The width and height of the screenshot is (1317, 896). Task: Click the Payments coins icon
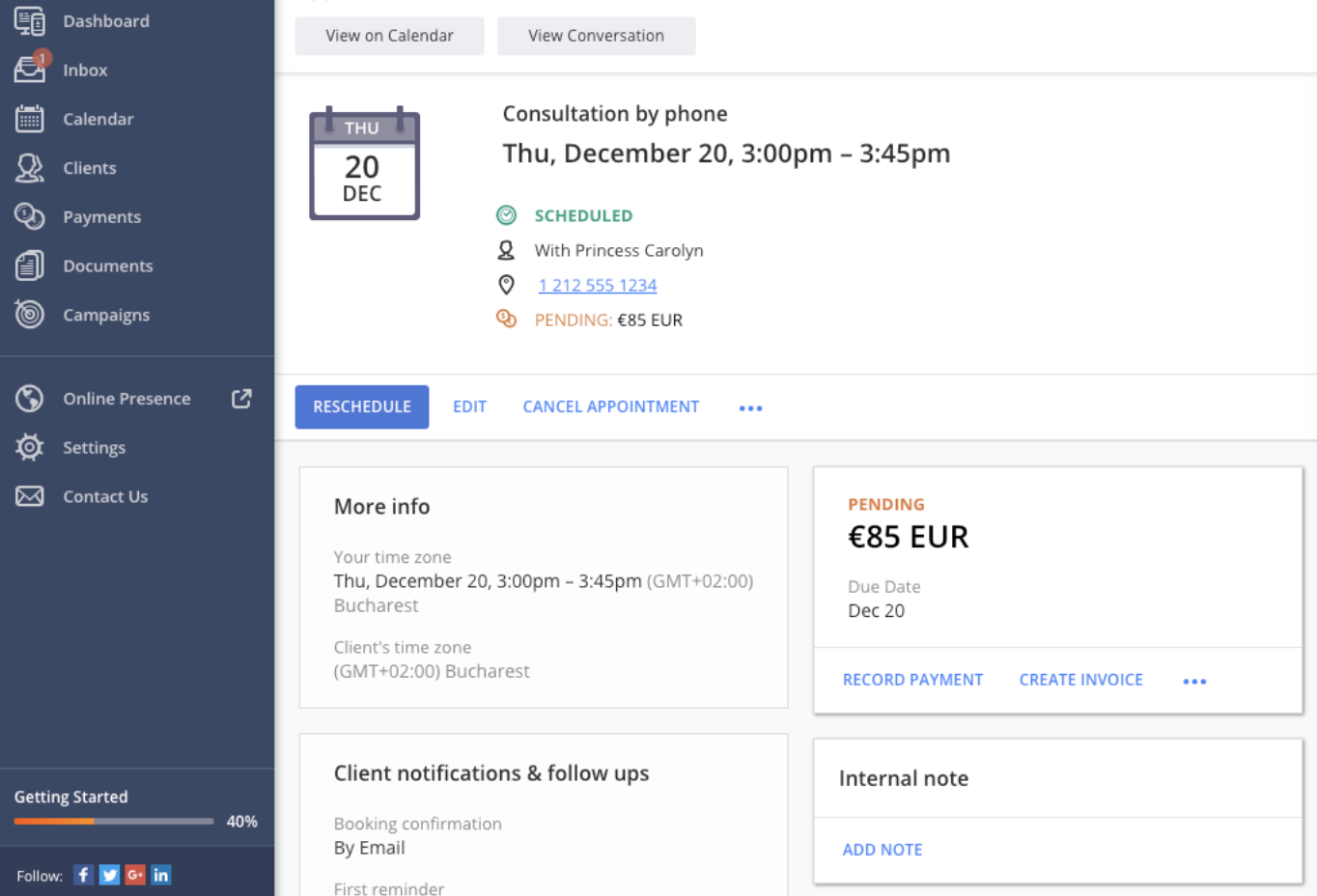coord(29,216)
